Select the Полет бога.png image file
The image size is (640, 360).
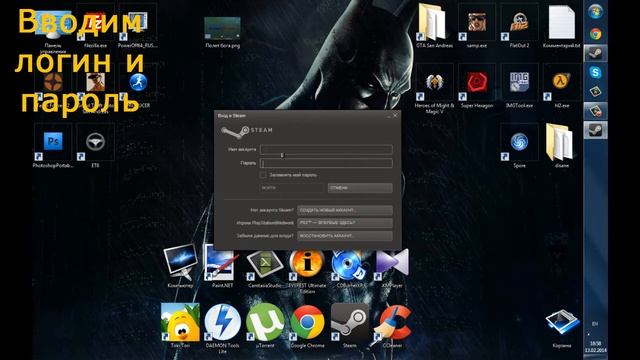[222, 32]
